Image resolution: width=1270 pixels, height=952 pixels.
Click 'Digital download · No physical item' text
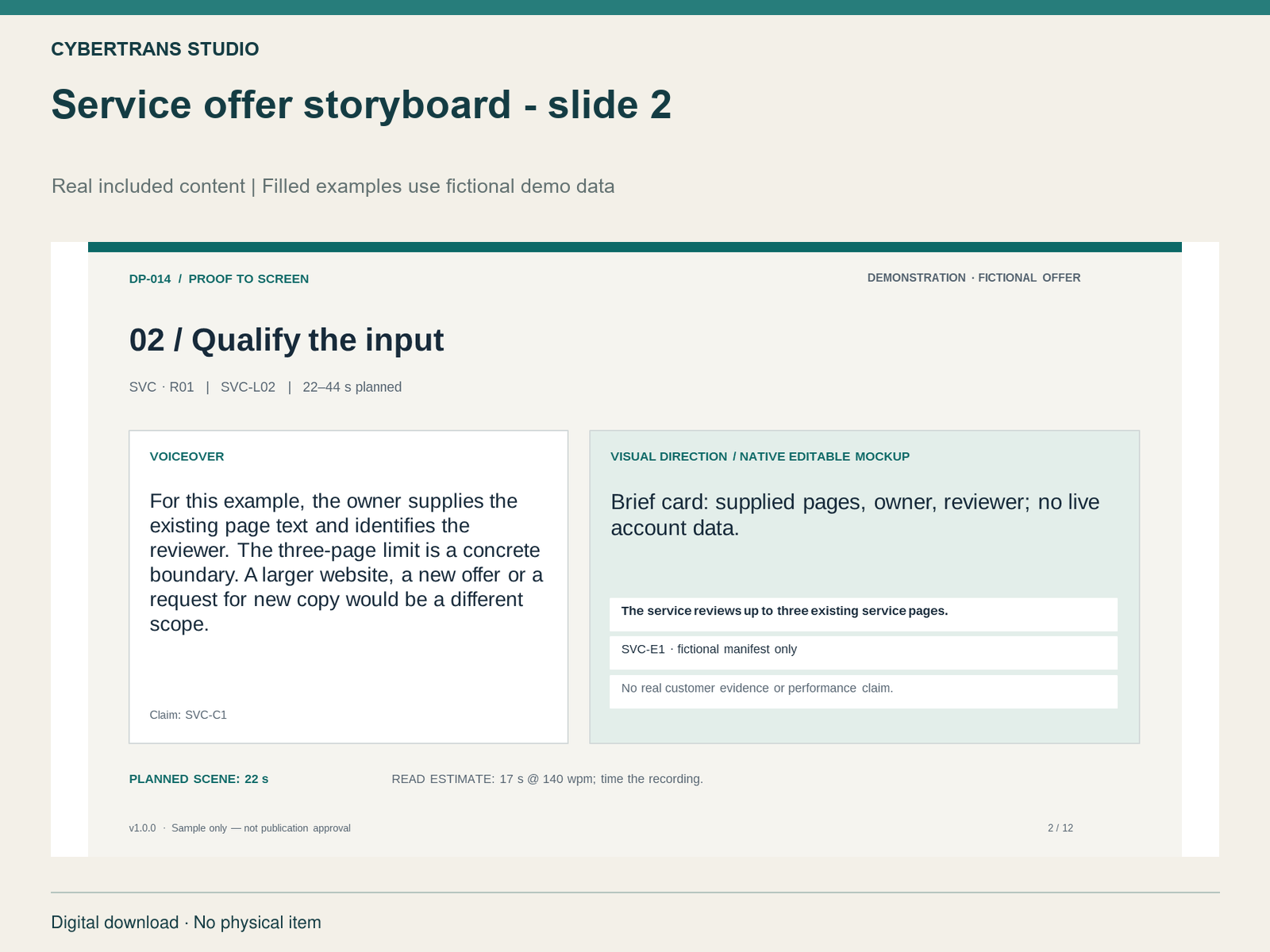[187, 923]
